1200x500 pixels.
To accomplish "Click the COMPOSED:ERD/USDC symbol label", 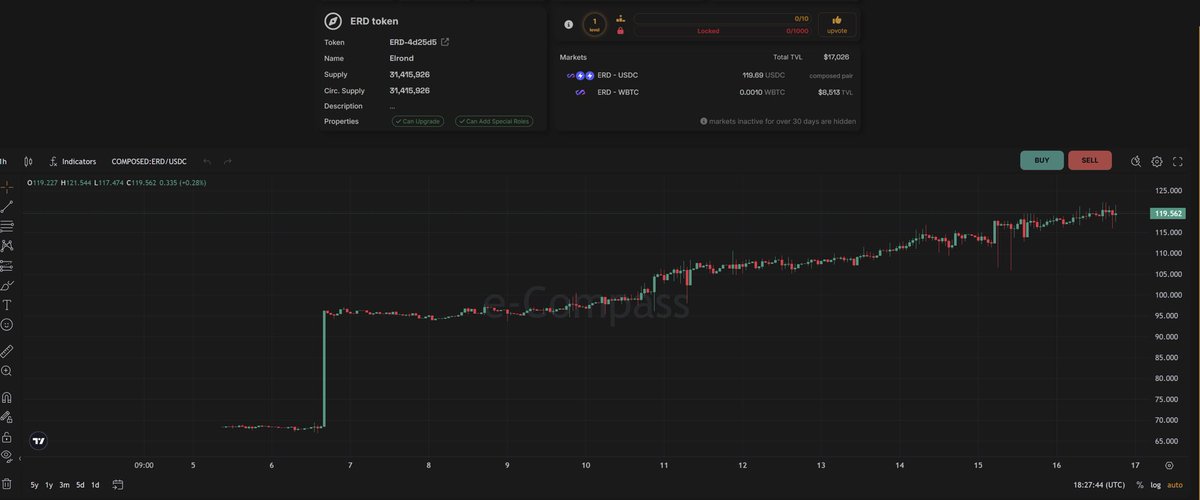I will 149,161.
